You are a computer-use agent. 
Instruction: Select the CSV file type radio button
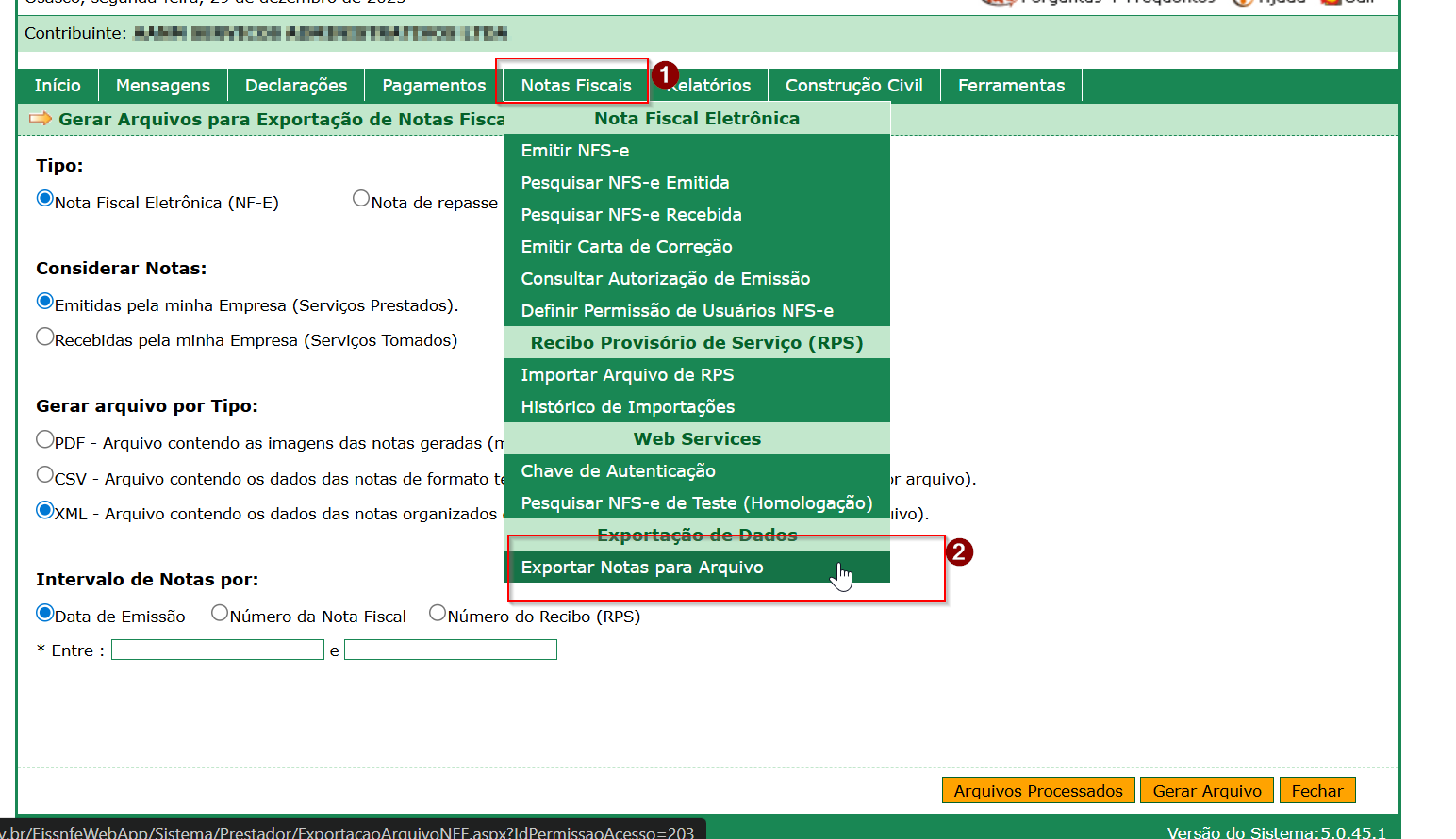[44, 474]
